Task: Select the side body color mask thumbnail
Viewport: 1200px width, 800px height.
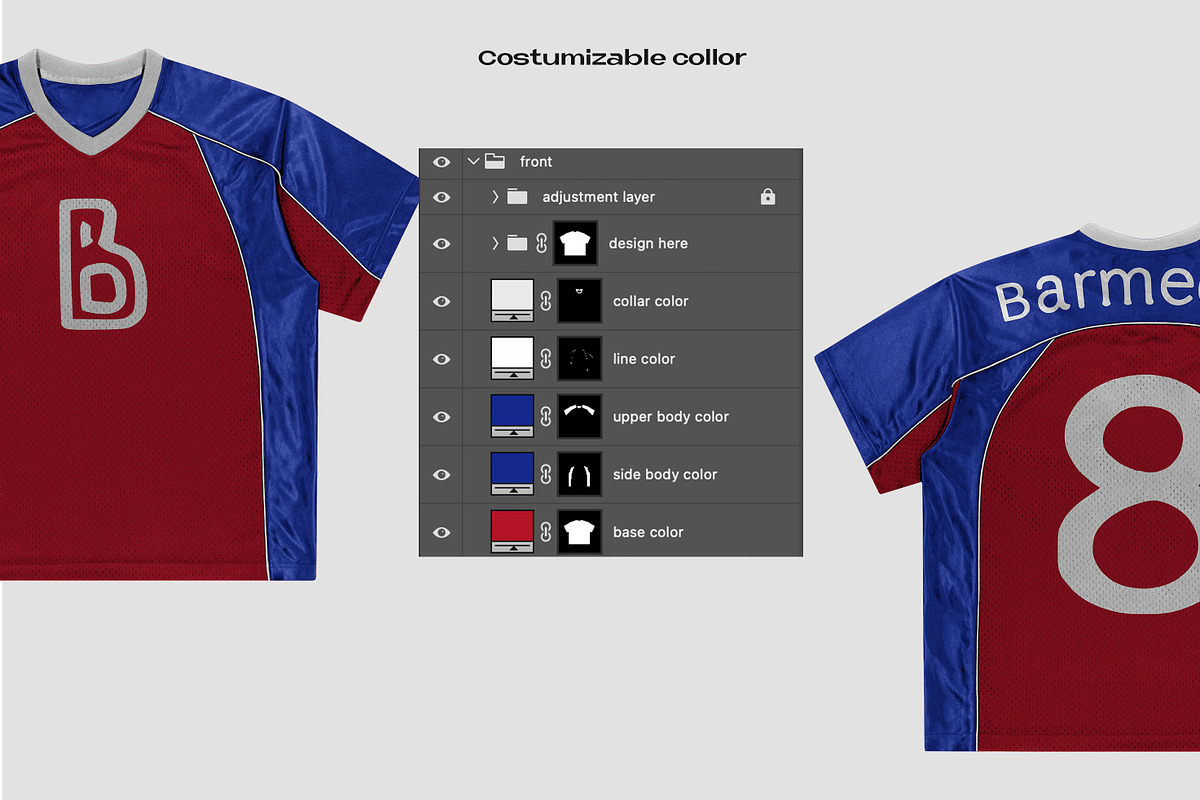Action: 579,474
